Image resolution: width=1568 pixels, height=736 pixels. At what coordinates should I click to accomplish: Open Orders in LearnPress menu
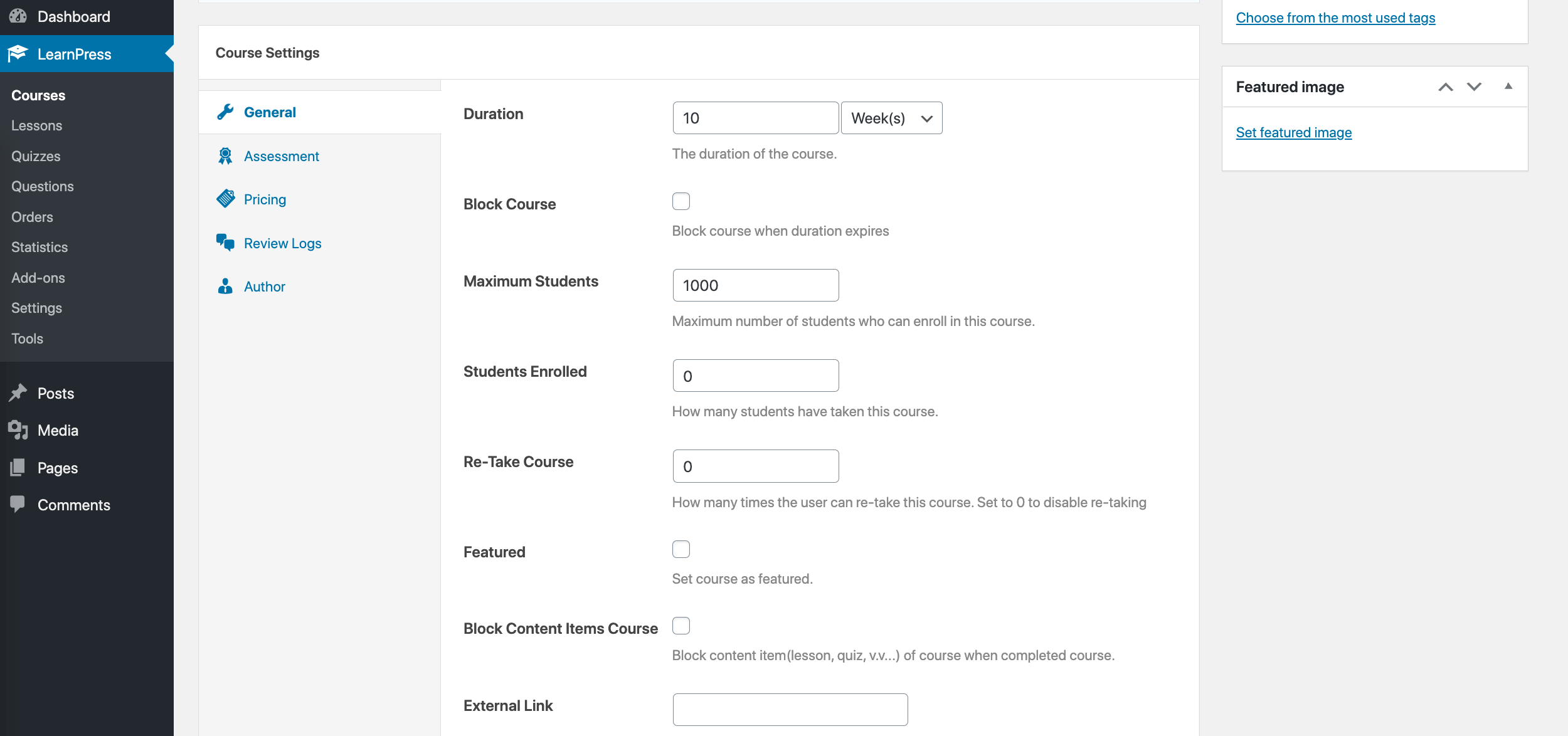coord(87,217)
